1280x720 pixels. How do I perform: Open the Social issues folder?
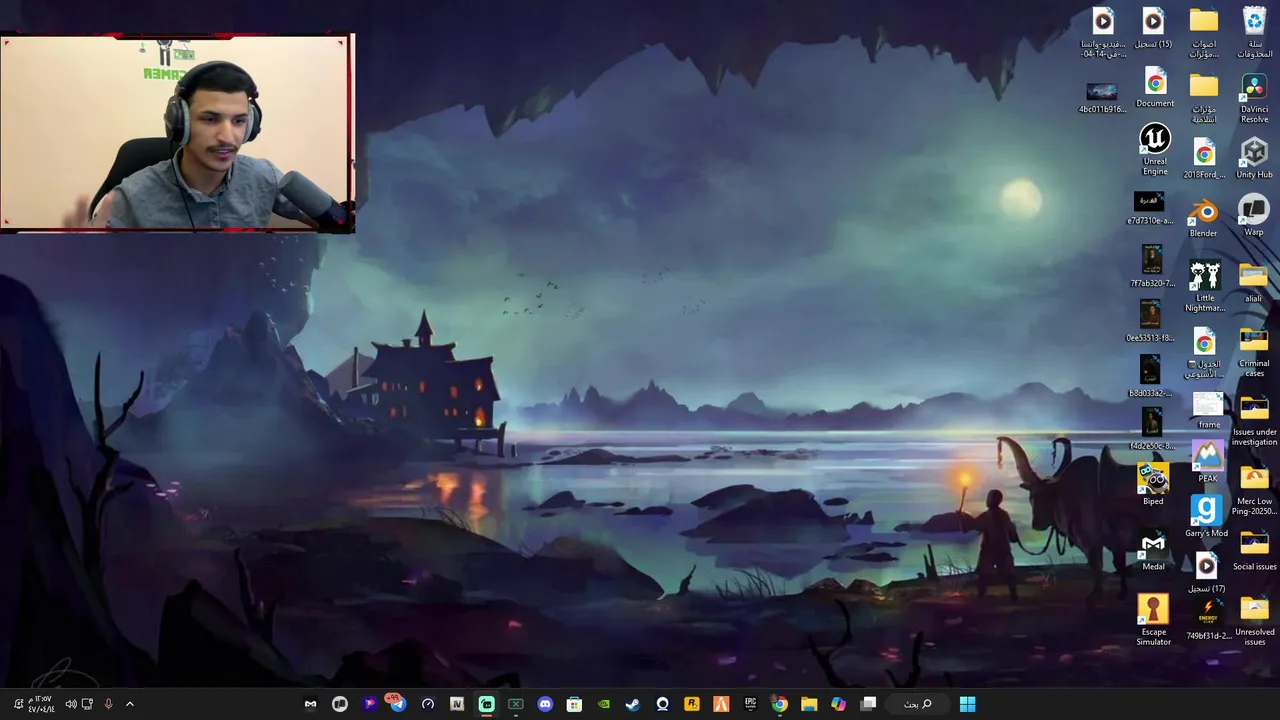[x=1254, y=550]
